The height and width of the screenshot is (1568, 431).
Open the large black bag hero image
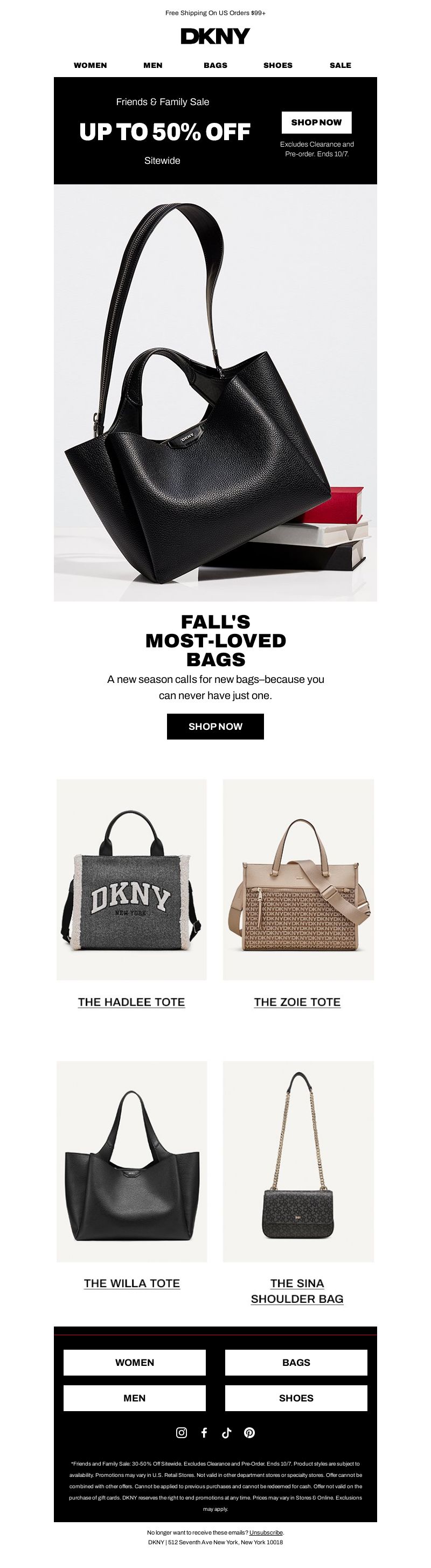click(x=215, y=392)
